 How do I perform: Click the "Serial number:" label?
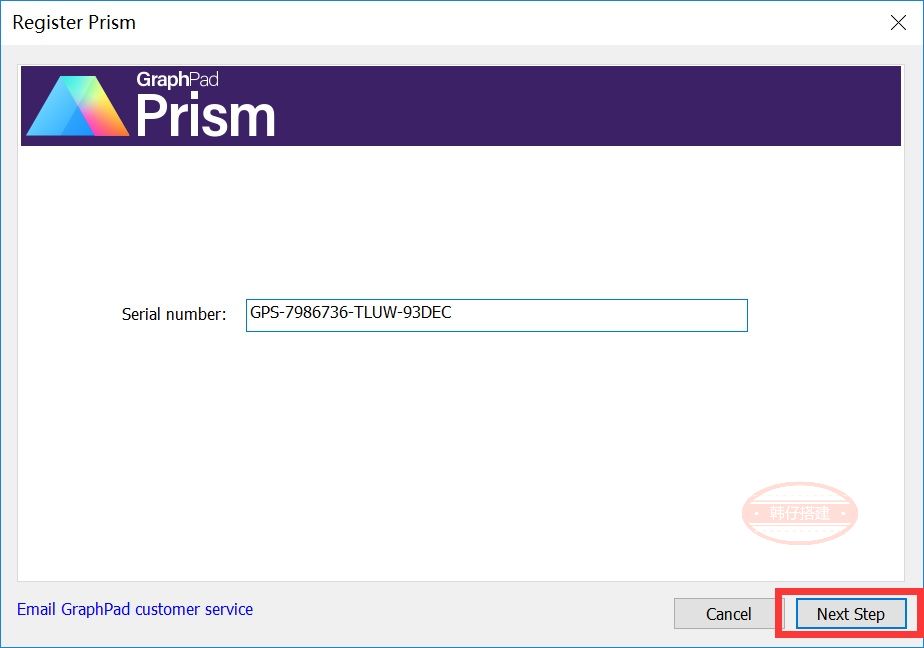[x=174, y=315]
